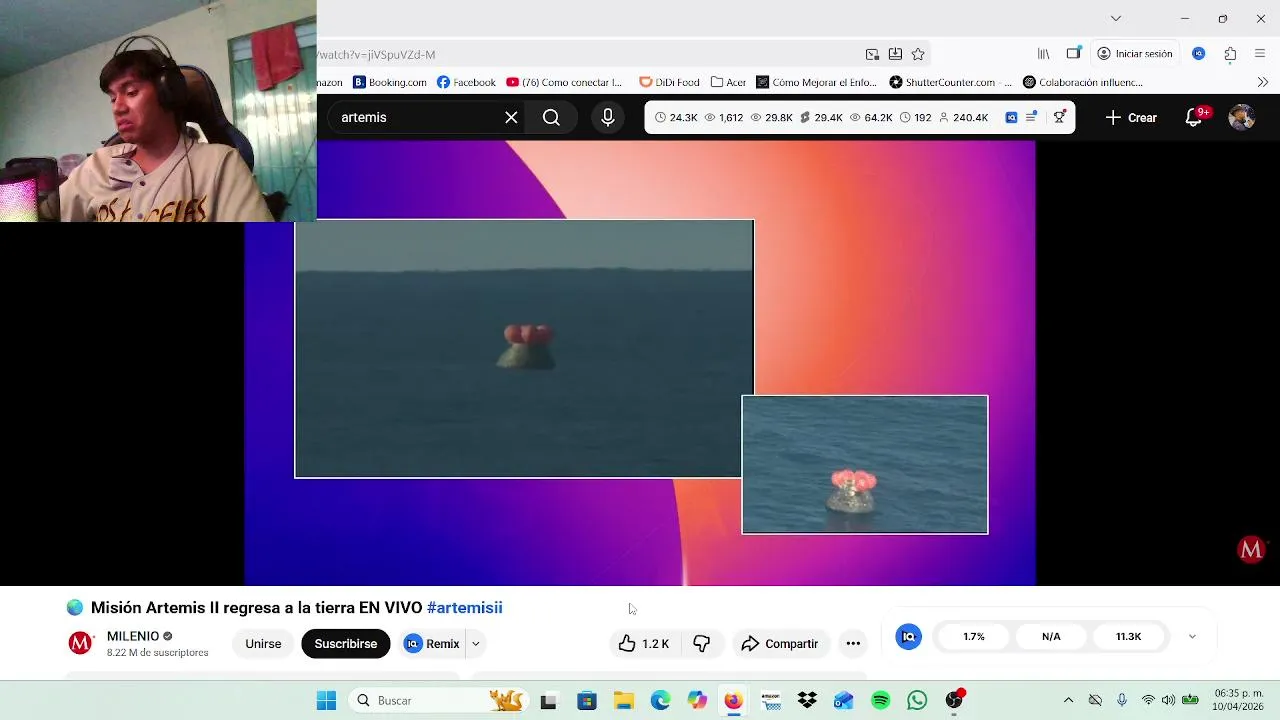This screenshot has width=1280, height=720.
Task: Open the DiDi Food bookmark
Action: (x=670, y=82)
